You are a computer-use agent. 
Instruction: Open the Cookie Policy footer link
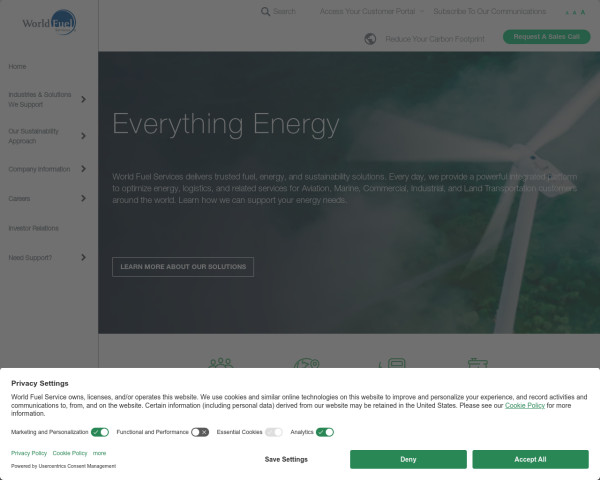[70, 453]
